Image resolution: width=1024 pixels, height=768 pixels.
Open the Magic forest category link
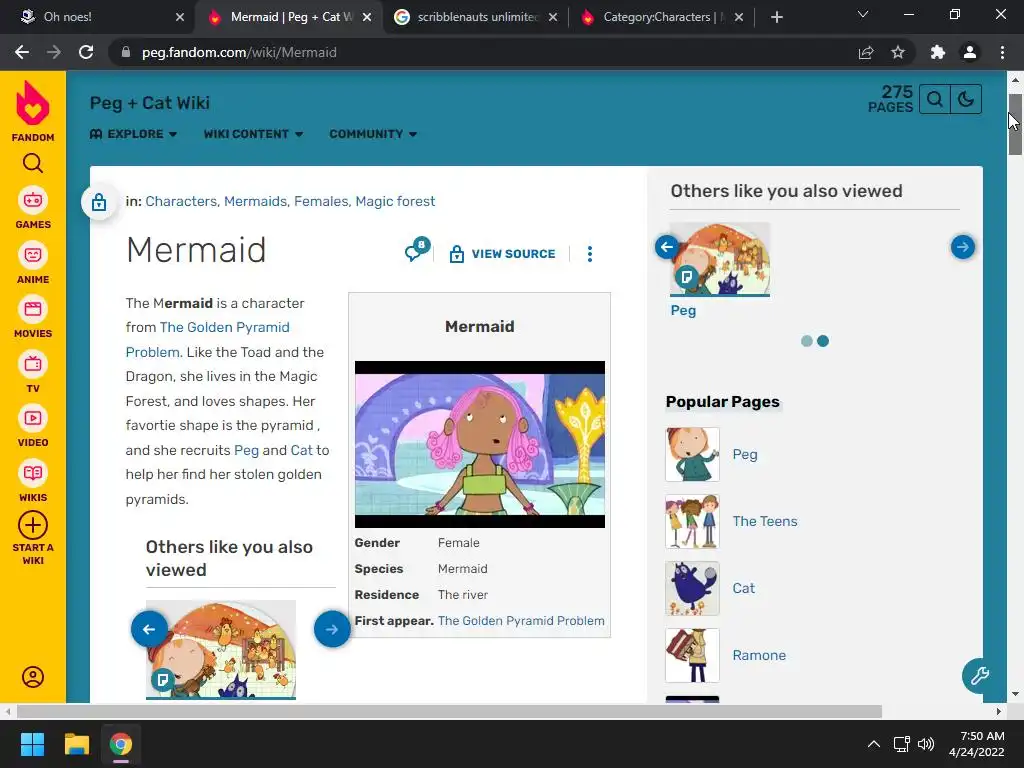coord(395,201)
